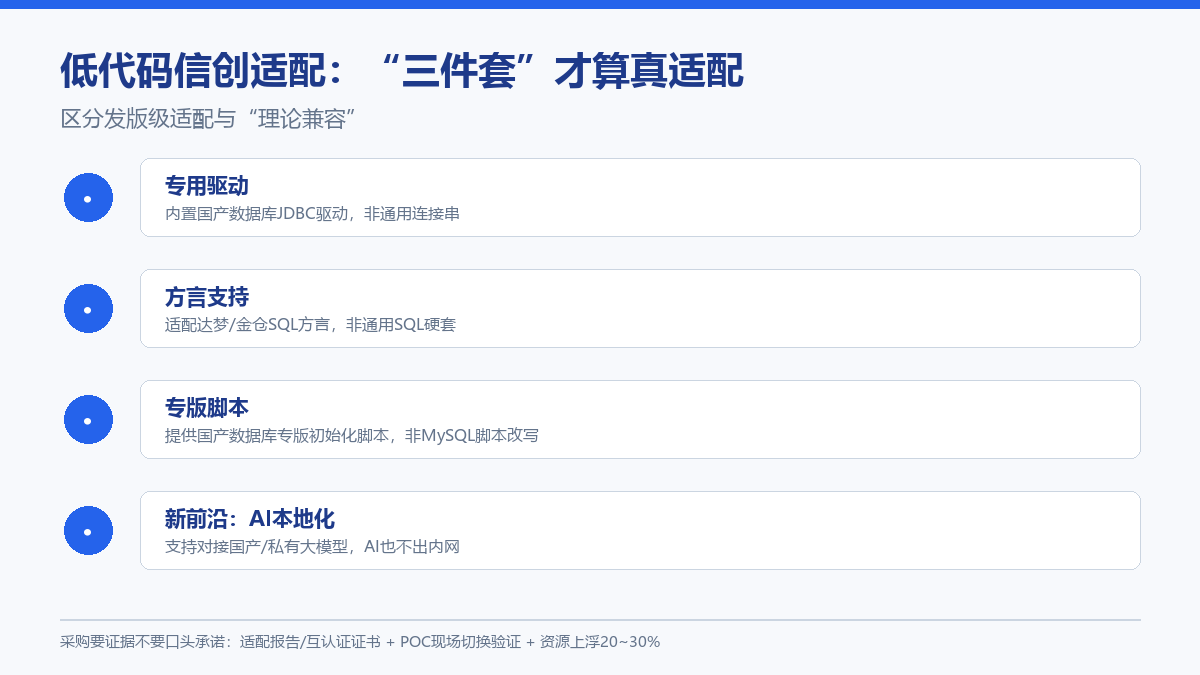
Task: Click the footer note starting 采购要证据不要口头承诺
Action: click(x=360, y=642)
